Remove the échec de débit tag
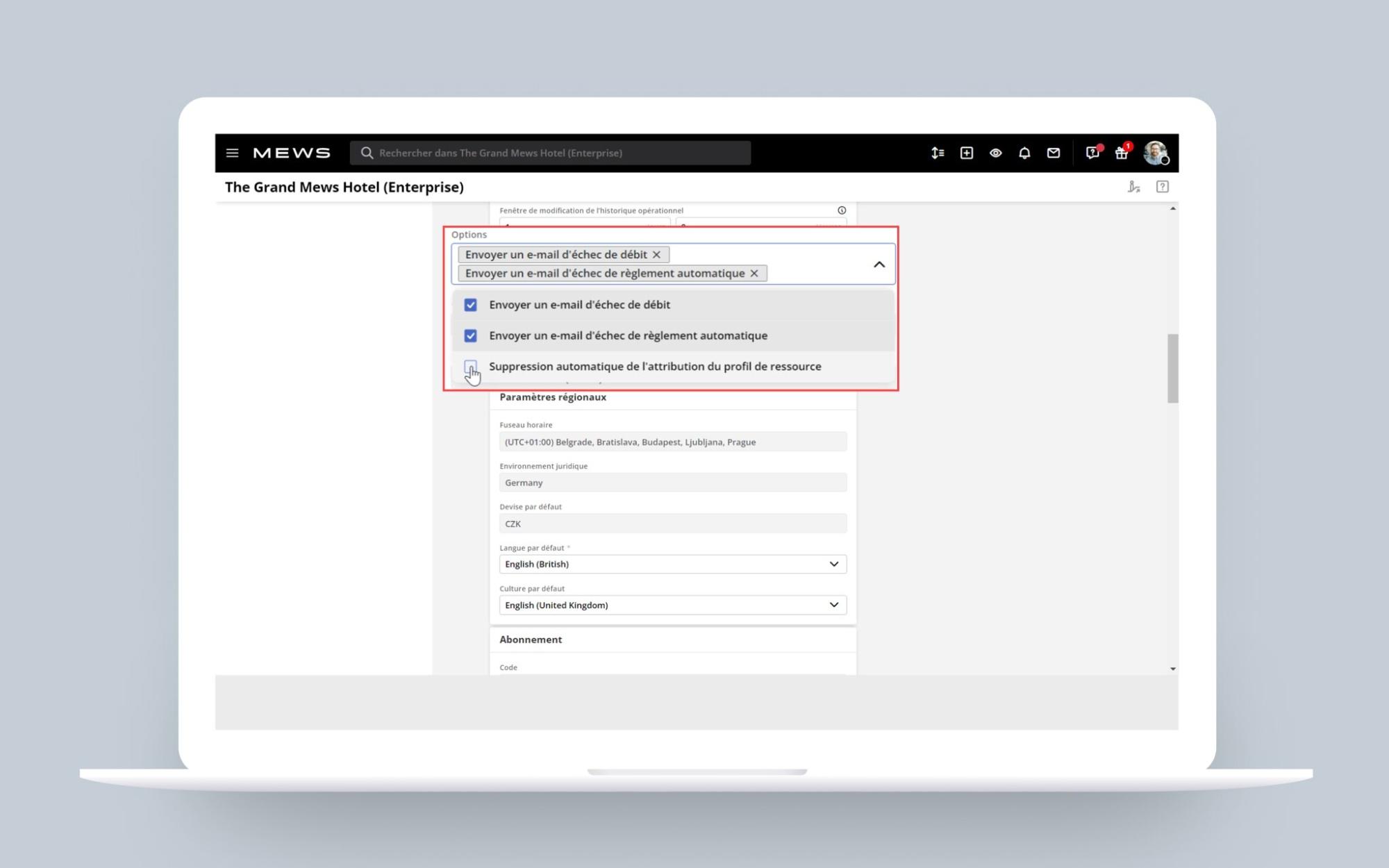Image resolution: width=1389 pixels, height=868 pixels. pos(656,254)
